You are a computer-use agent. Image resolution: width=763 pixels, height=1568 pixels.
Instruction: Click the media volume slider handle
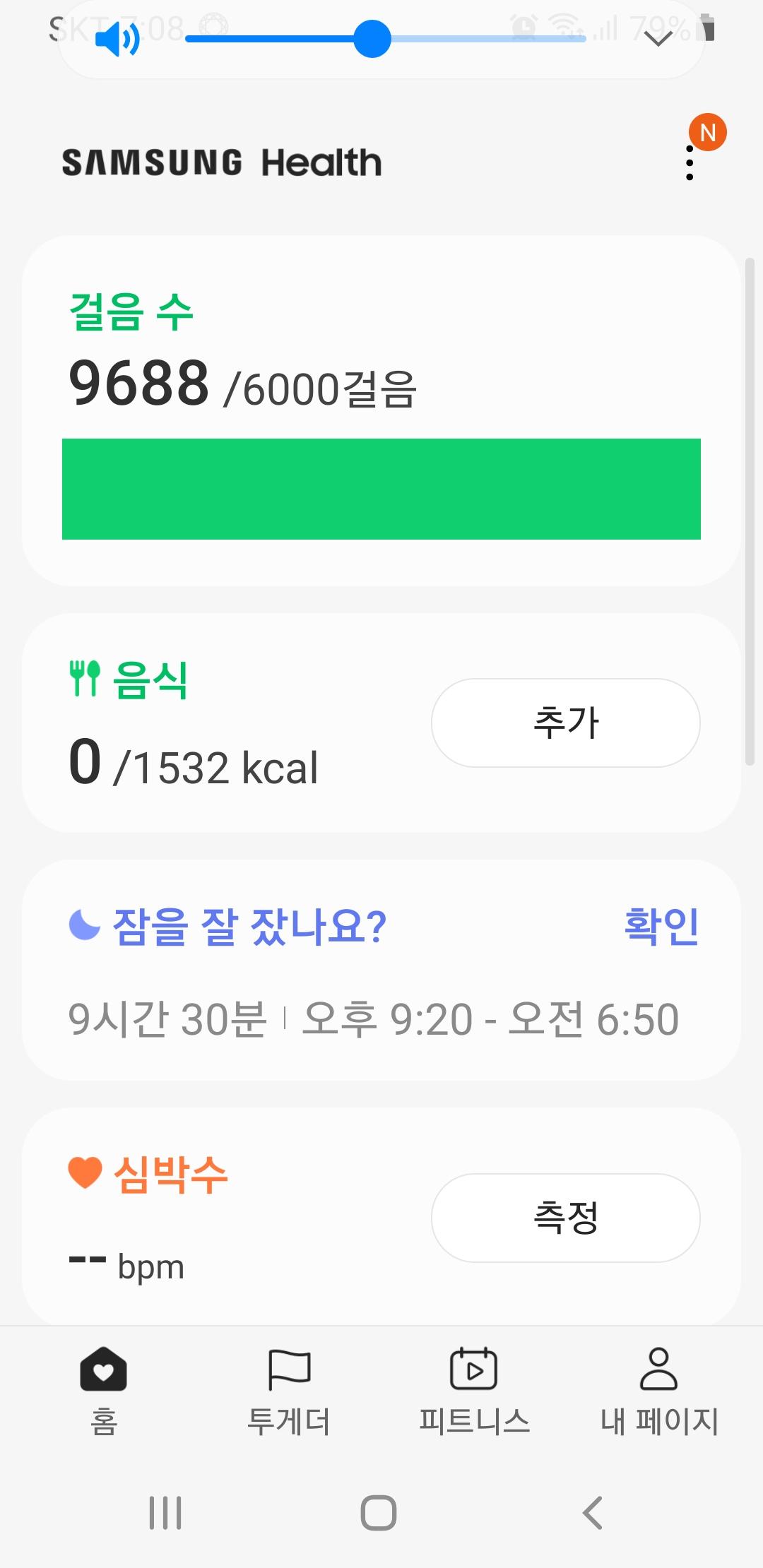pos(372,39)
